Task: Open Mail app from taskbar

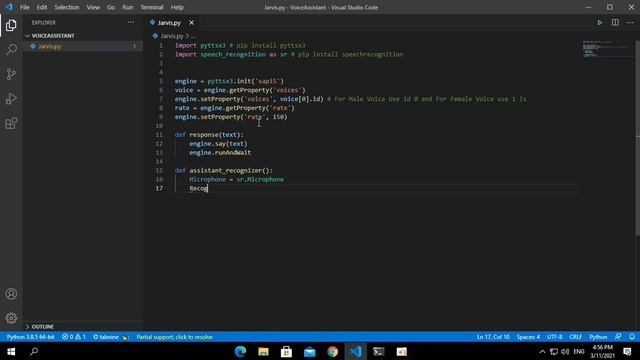Action: [x=309, y=351]
